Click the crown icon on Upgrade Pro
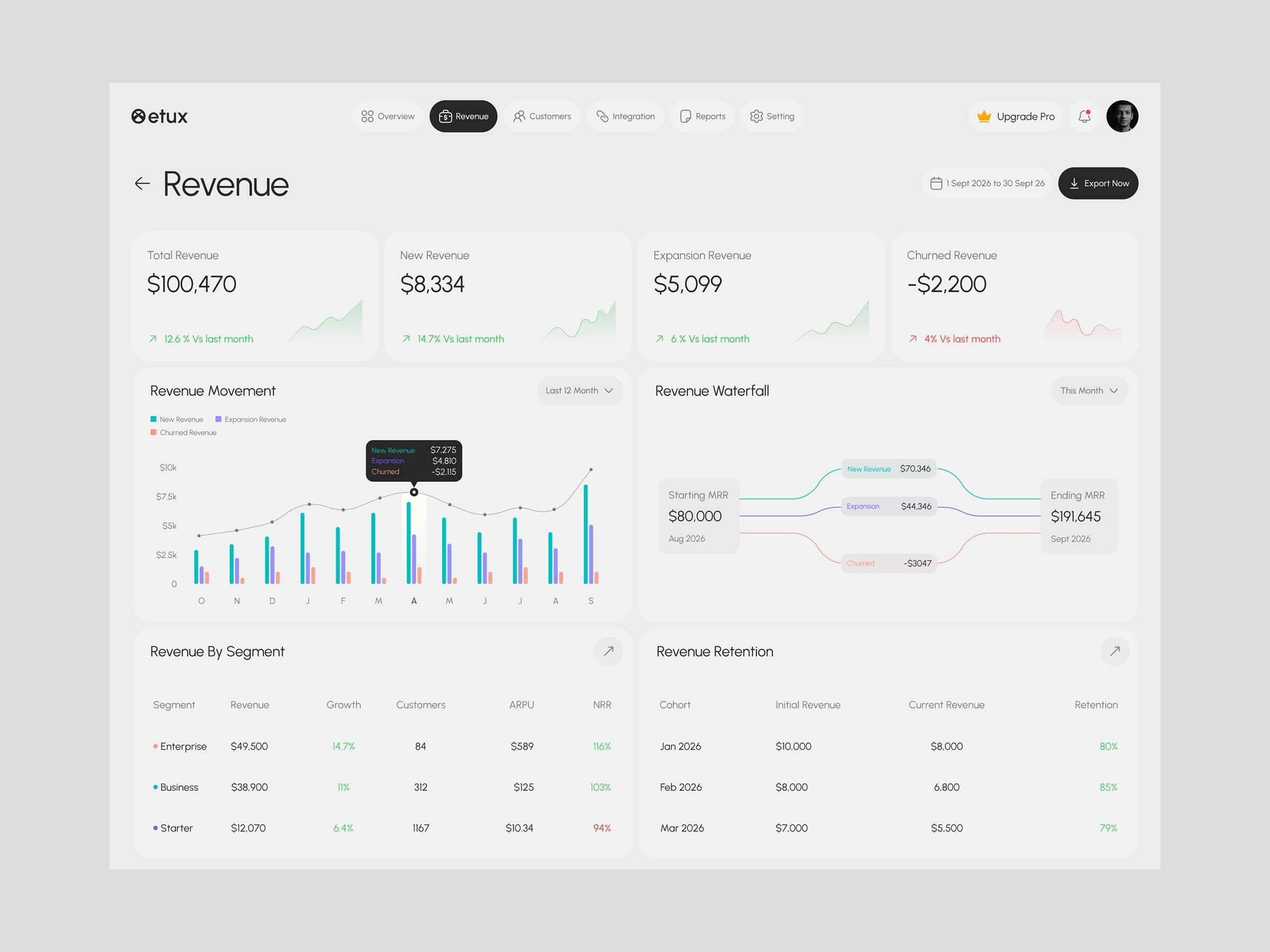1270x952 pixels. (x=984, y=116)
